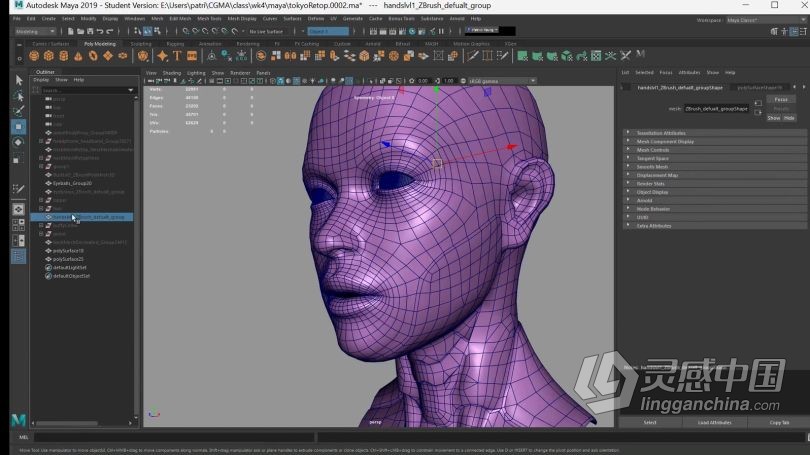Create a Polygon Torus from the shelf
810x455 pixels.
coord(93,56)
